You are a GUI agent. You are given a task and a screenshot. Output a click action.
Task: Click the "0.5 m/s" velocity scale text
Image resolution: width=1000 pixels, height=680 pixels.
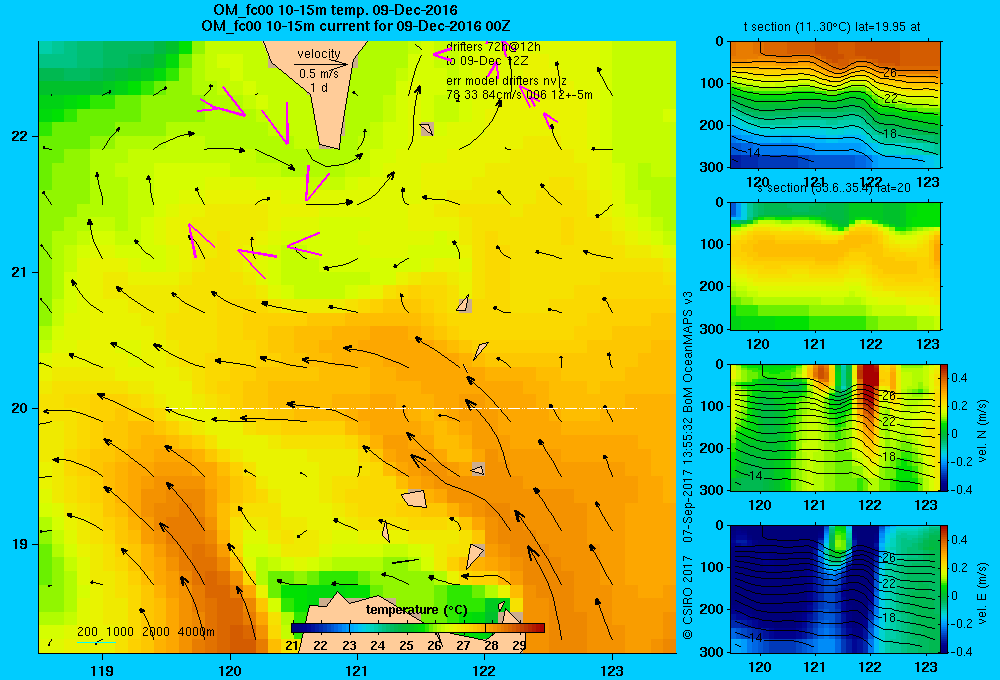tap(319, 74)
